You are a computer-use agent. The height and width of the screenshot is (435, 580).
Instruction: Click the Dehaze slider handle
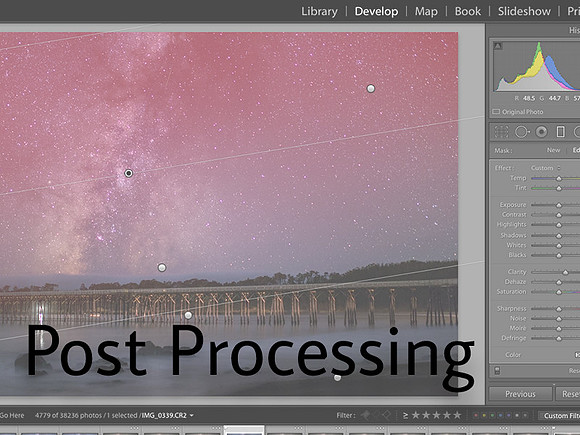[x=559, y=282]
